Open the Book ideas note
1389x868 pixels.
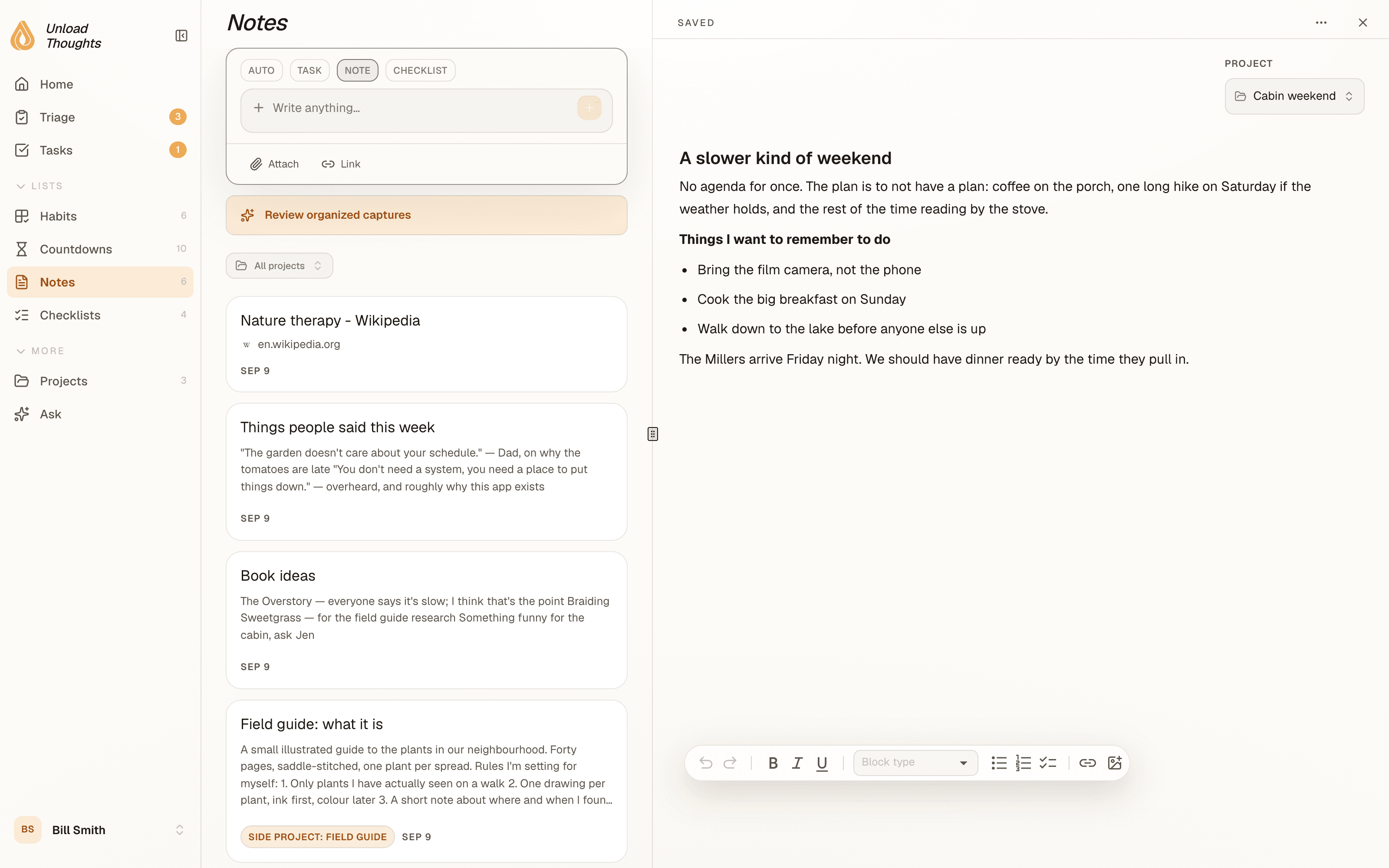click(x=426, y=620)
